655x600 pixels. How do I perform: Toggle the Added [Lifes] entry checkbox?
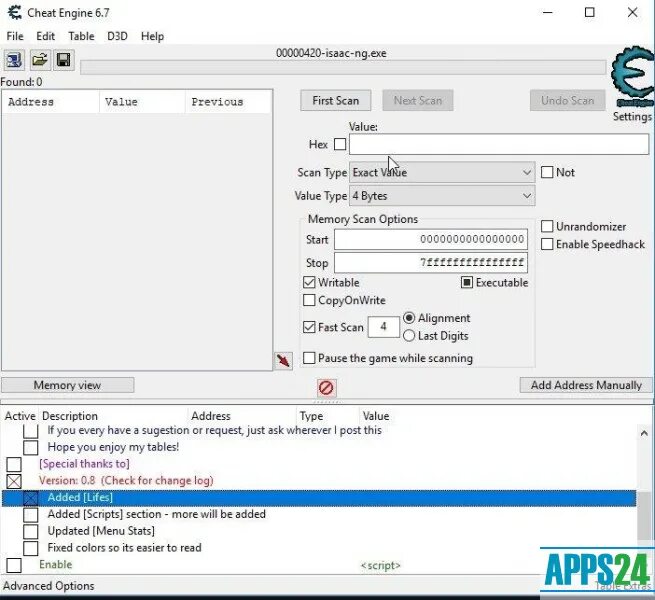click(30, 498)
